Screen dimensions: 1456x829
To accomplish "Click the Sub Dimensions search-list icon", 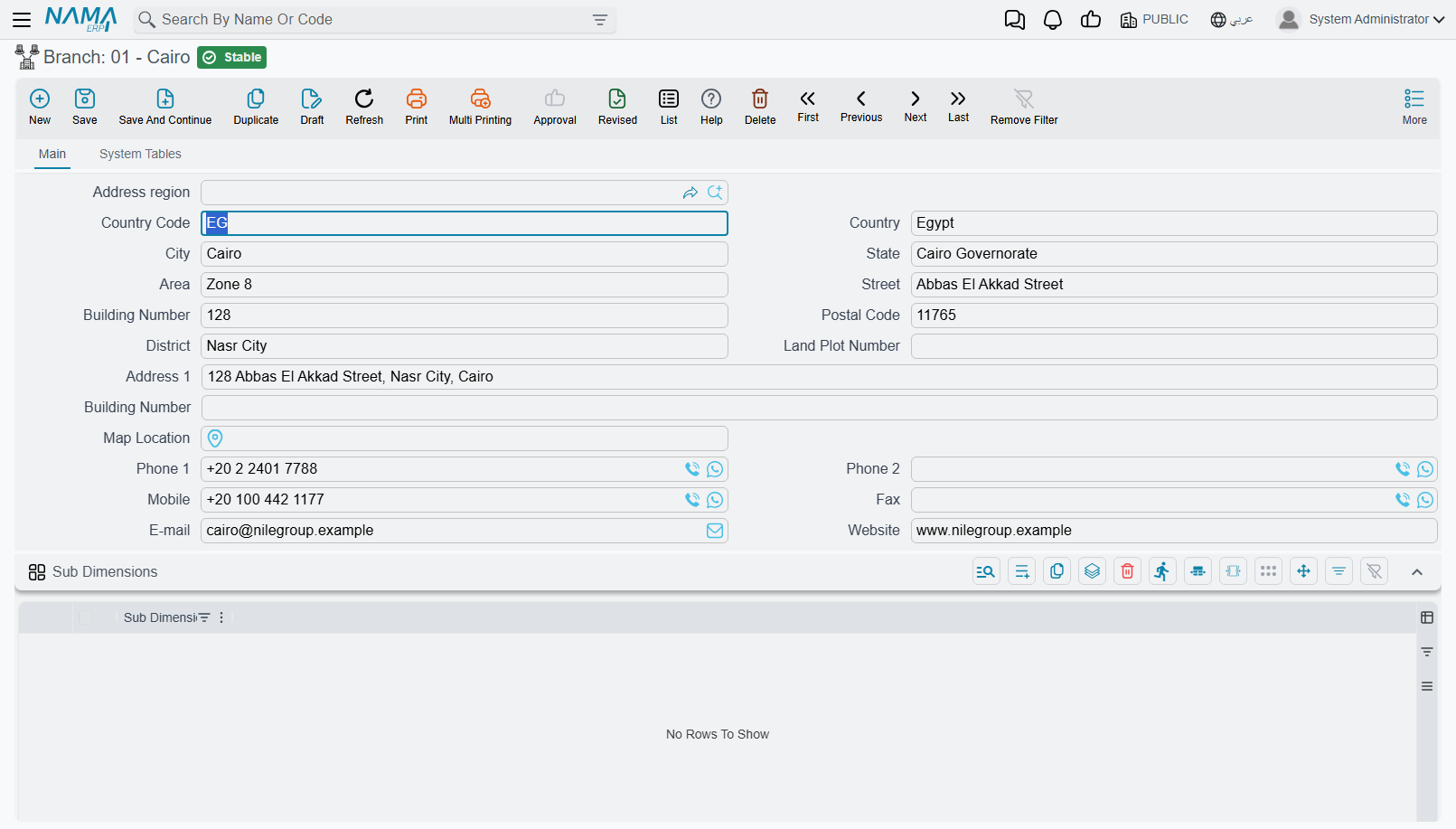I will click(x=986, y=571).
